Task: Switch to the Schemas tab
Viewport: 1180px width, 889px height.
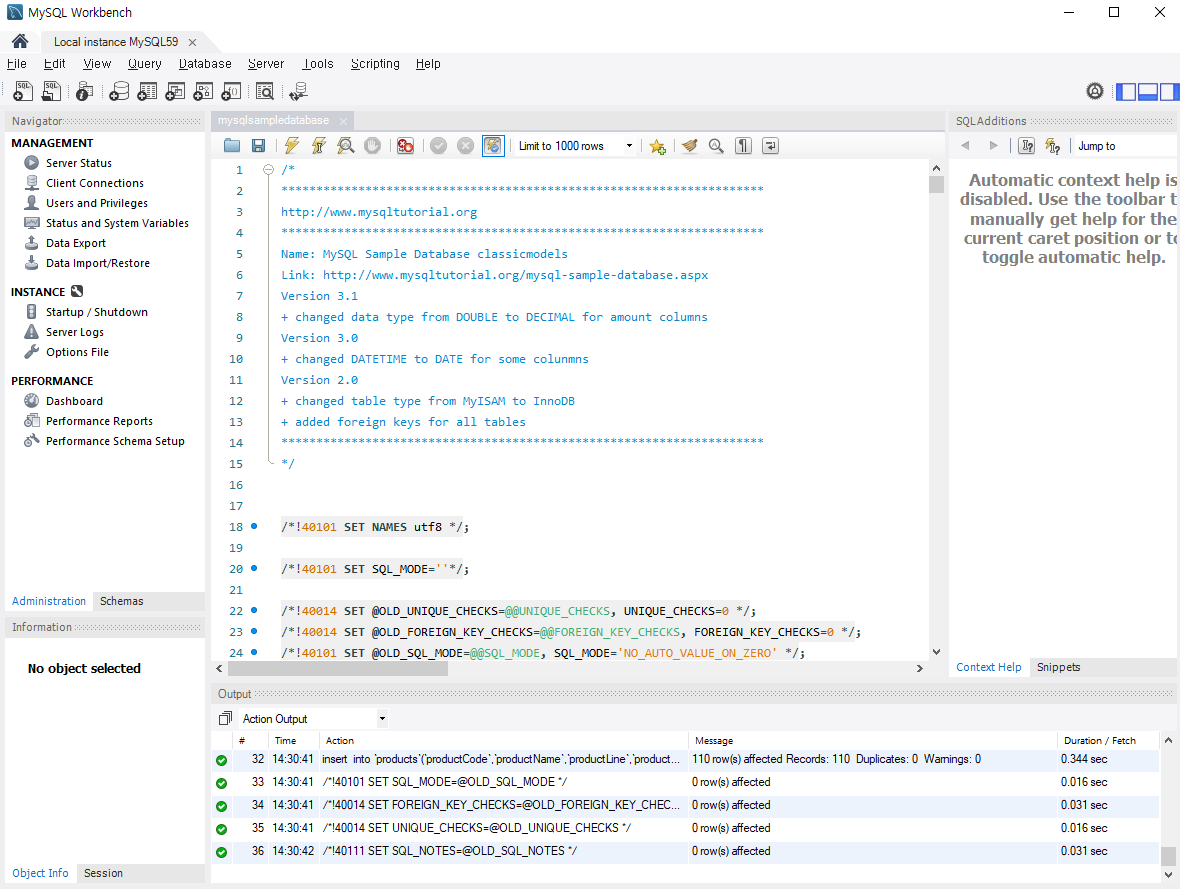Action: 121,601
